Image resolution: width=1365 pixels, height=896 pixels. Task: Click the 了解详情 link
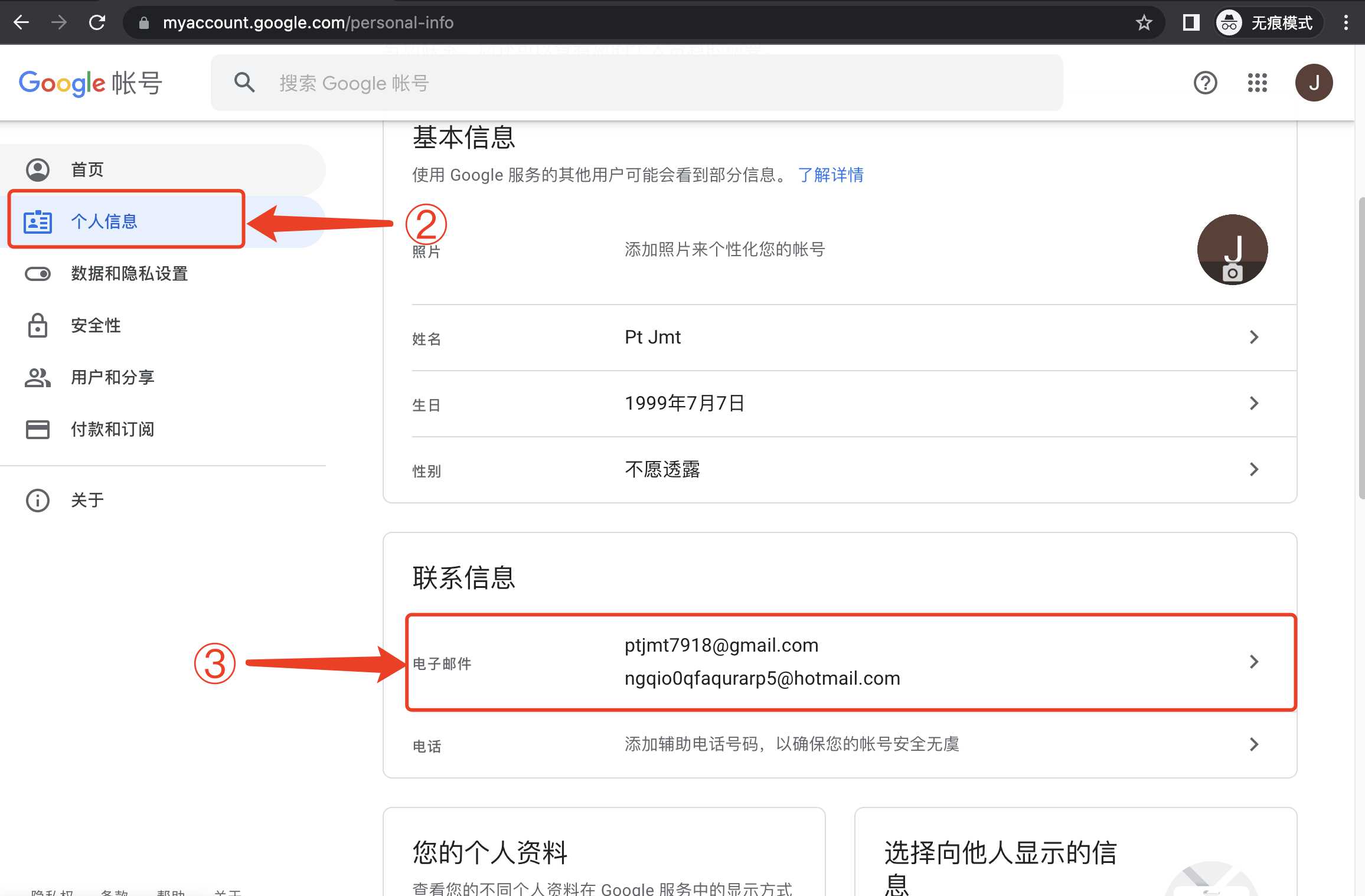(x=831, y=174)
